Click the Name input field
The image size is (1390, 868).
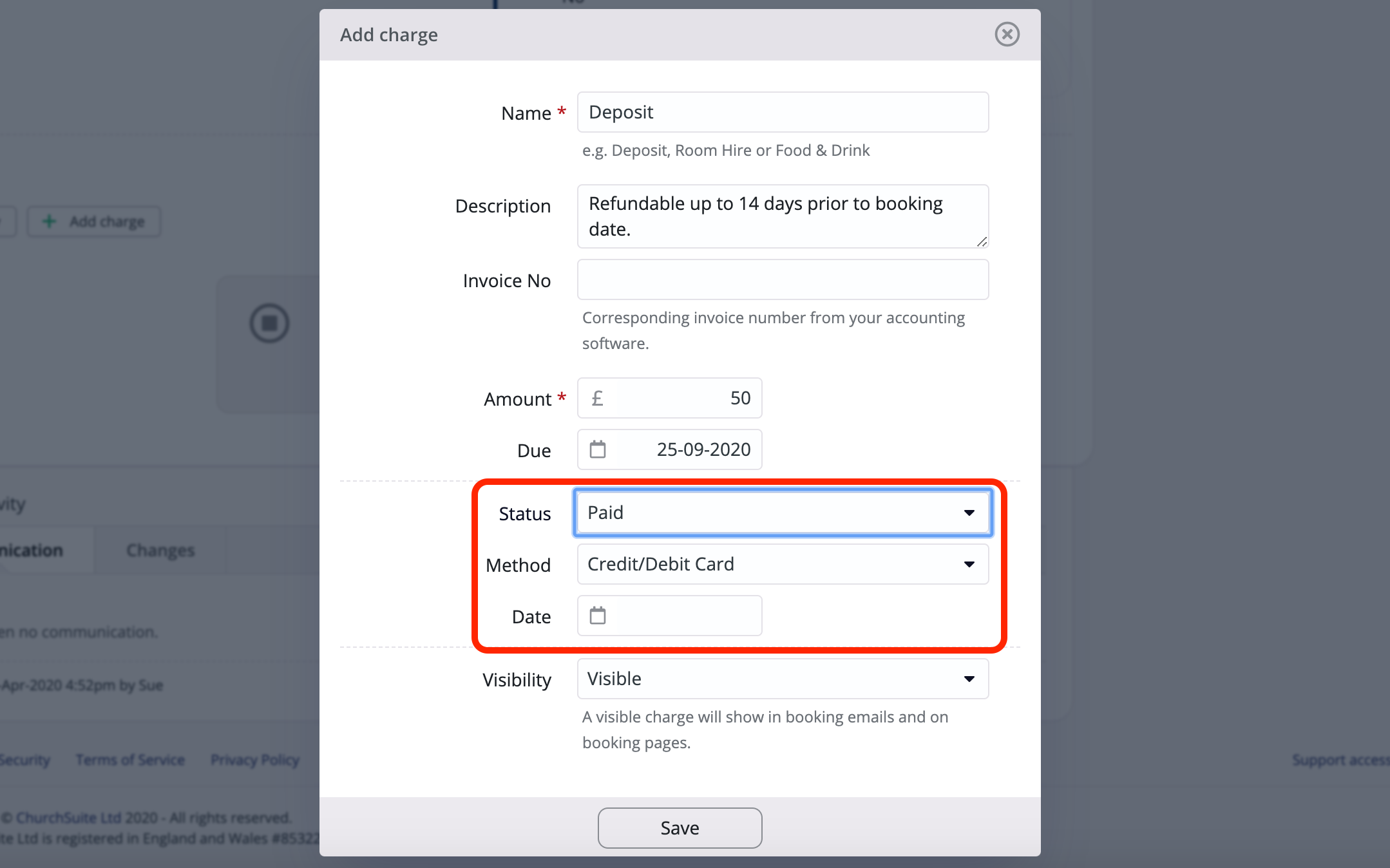[x=783, y=112]
